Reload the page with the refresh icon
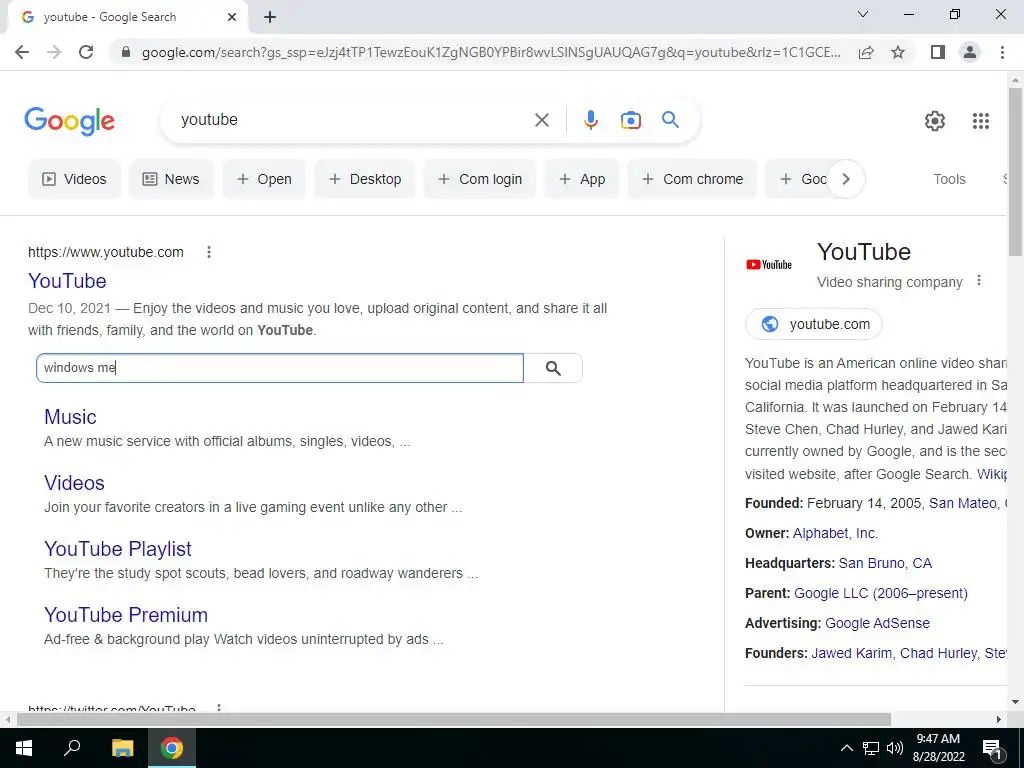1024x768 pixels. click(x=86, y=52)
